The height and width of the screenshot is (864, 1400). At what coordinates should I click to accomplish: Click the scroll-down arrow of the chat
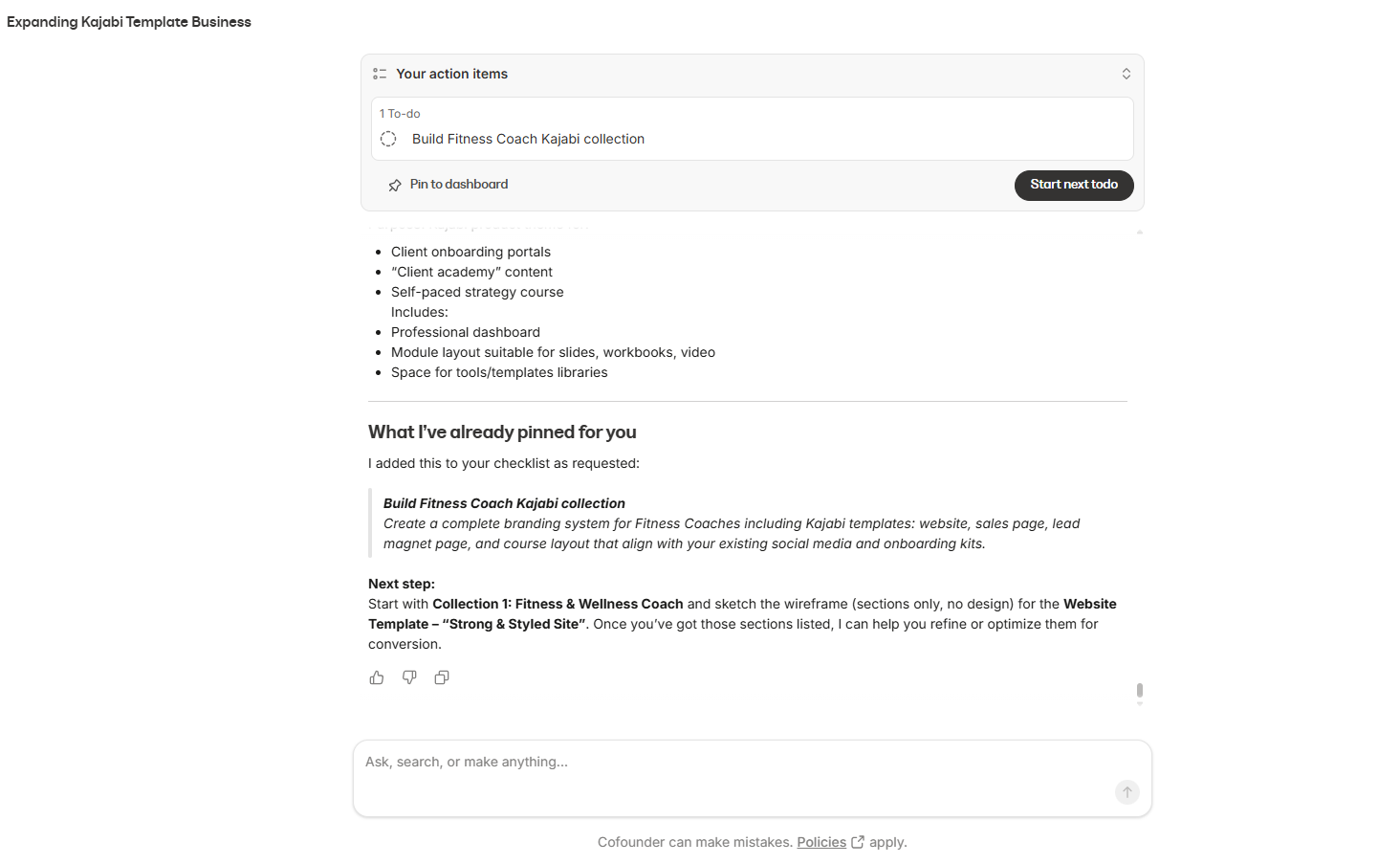[1139, 704]
